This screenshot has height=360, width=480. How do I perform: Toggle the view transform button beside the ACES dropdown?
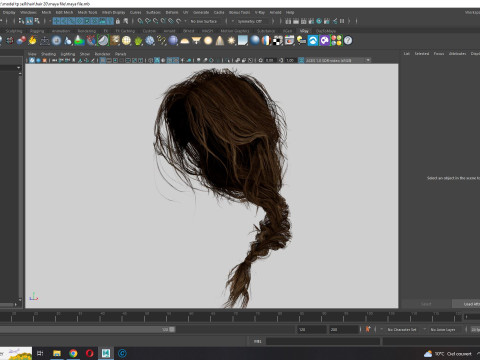click(301, 60)
